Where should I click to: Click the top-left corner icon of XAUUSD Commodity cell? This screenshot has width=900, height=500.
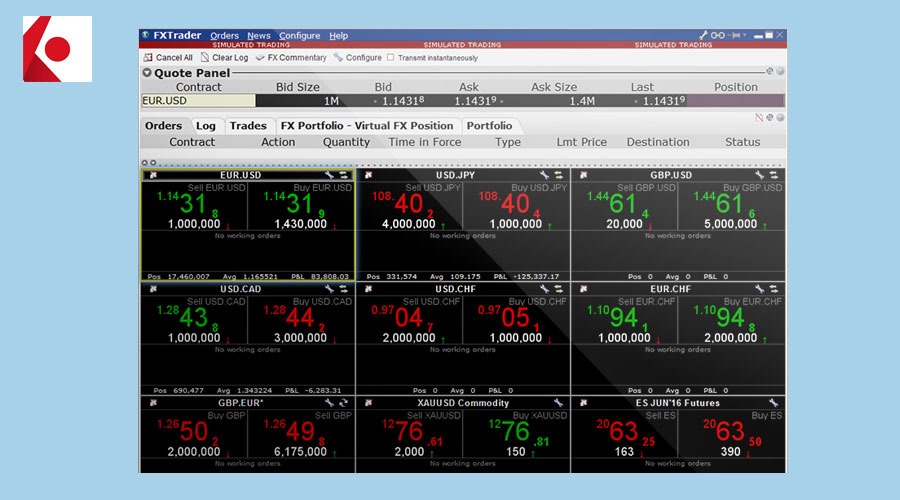368,403
